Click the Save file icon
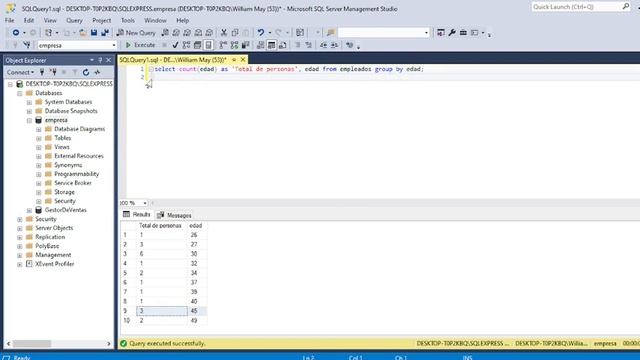Viewport: 640px width, 360px height. (94, 33)
